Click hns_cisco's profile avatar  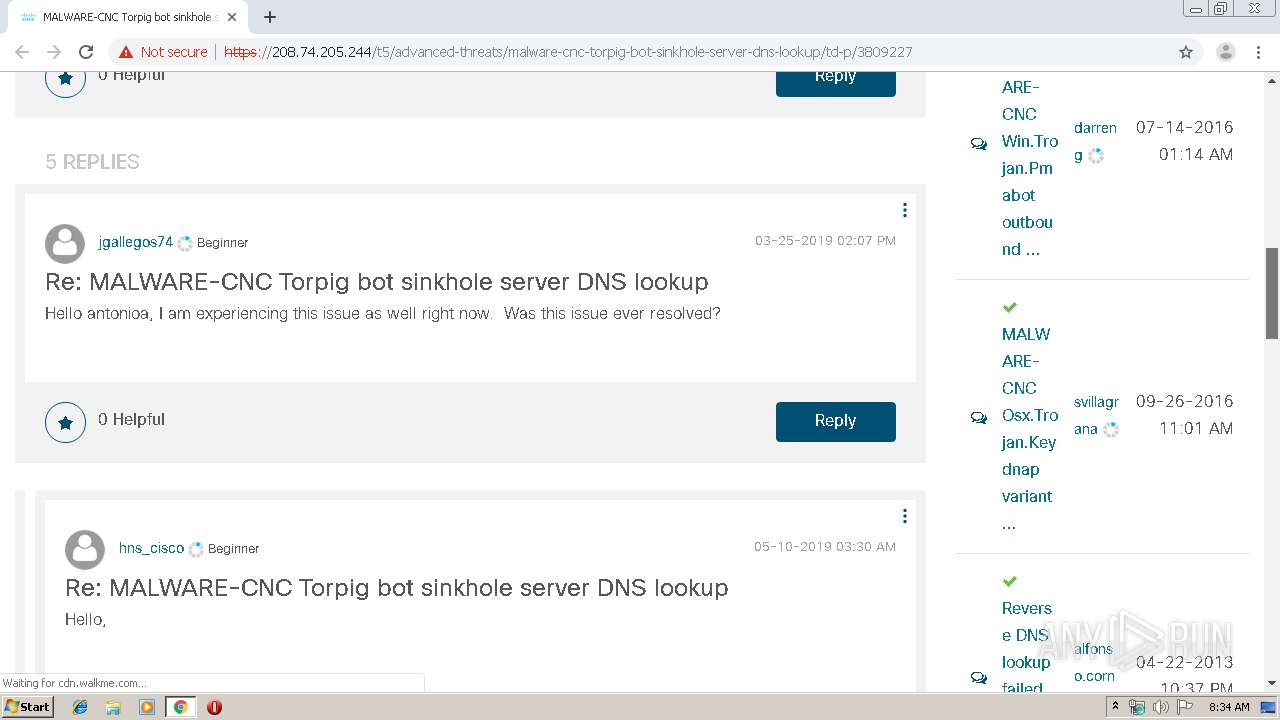pos(85,550)
